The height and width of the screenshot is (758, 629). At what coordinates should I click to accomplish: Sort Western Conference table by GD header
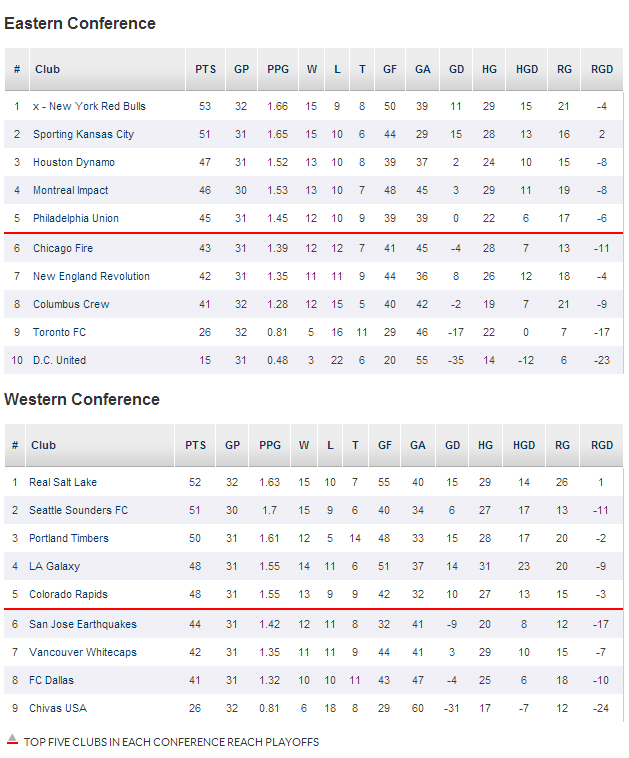(452, 445)
